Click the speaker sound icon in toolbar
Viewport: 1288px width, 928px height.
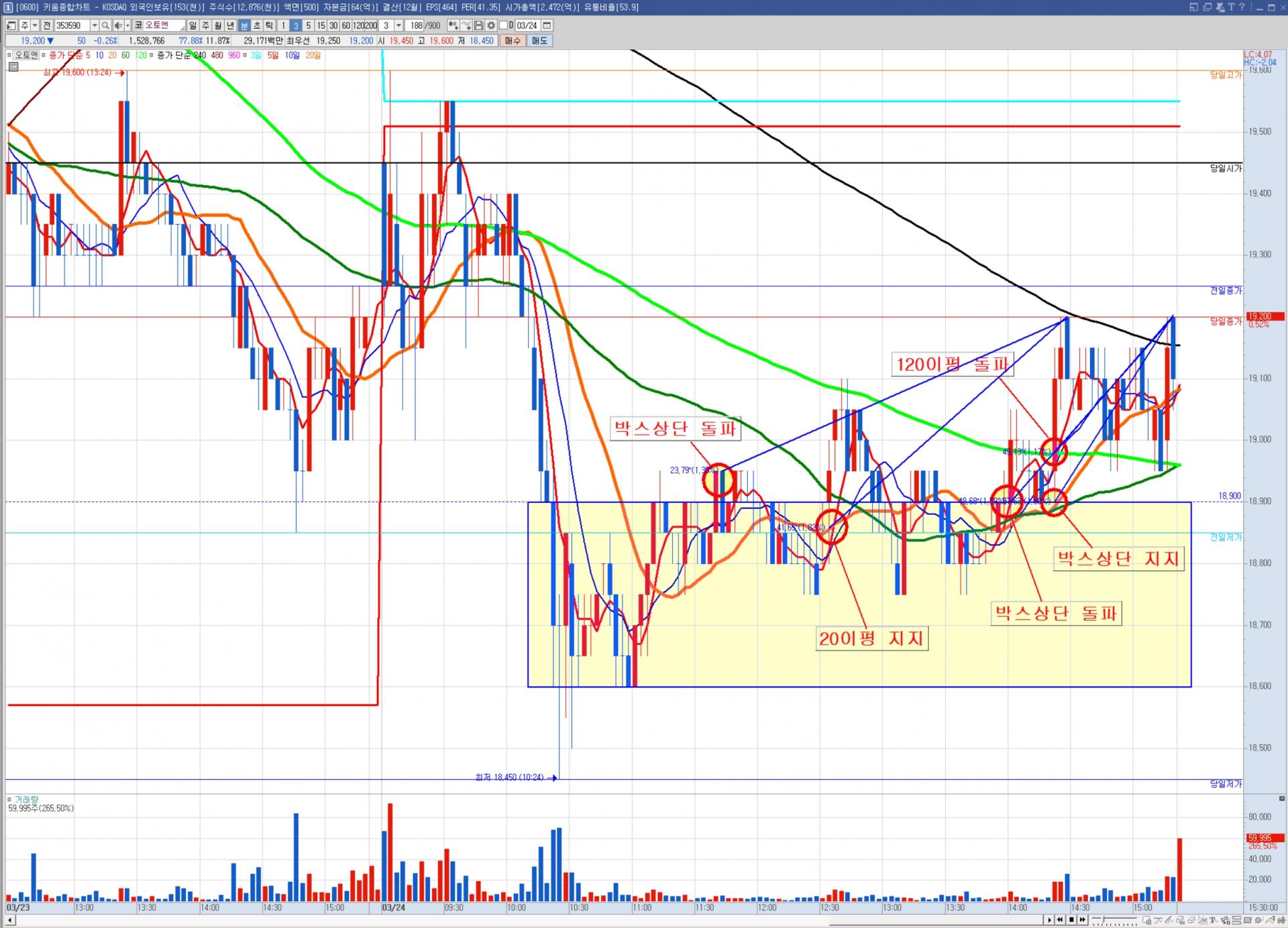pos(117,25)
